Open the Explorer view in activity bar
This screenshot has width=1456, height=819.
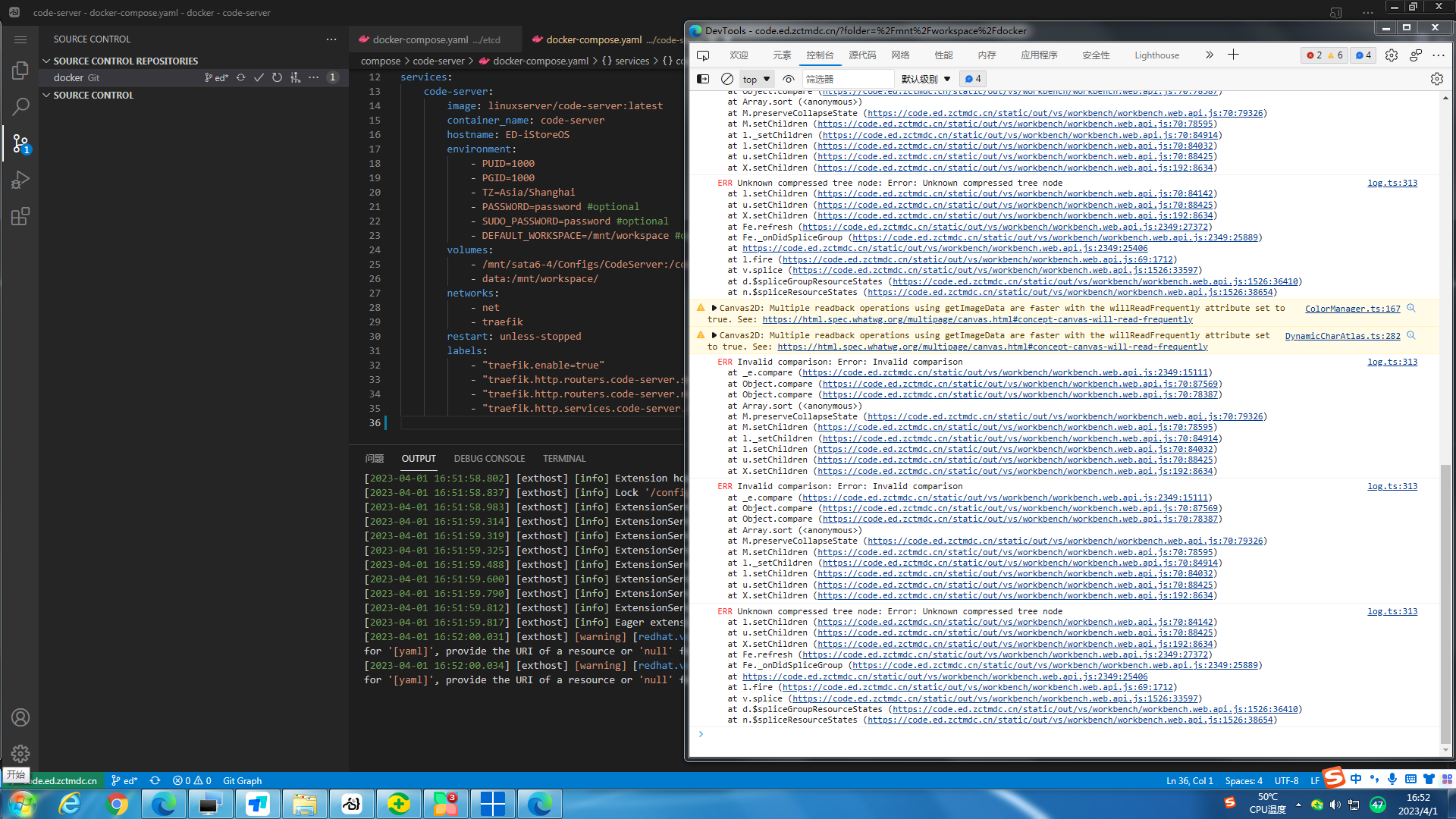coord(20,71)
